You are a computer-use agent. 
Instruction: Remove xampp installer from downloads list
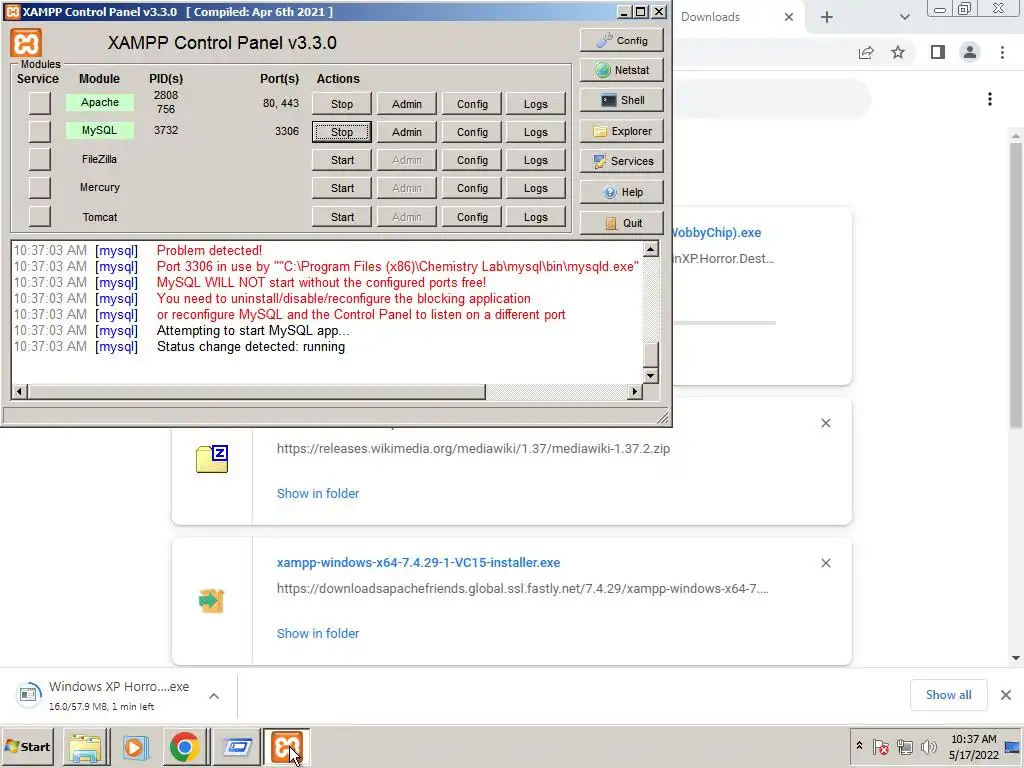click(825, 563)
